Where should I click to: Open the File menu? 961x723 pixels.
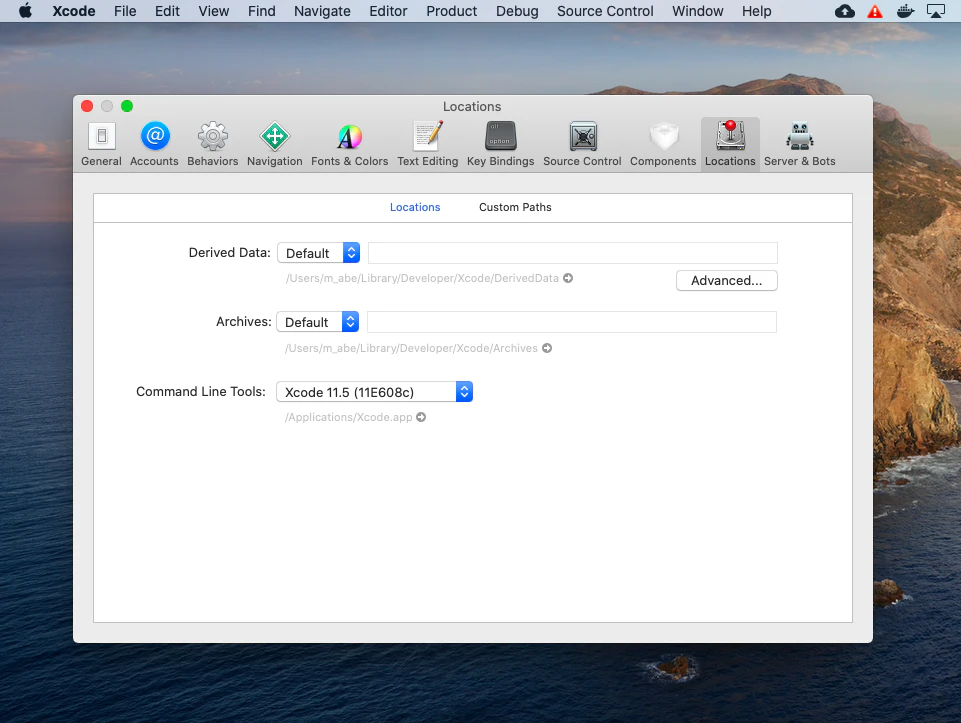[x=125, y=11]
